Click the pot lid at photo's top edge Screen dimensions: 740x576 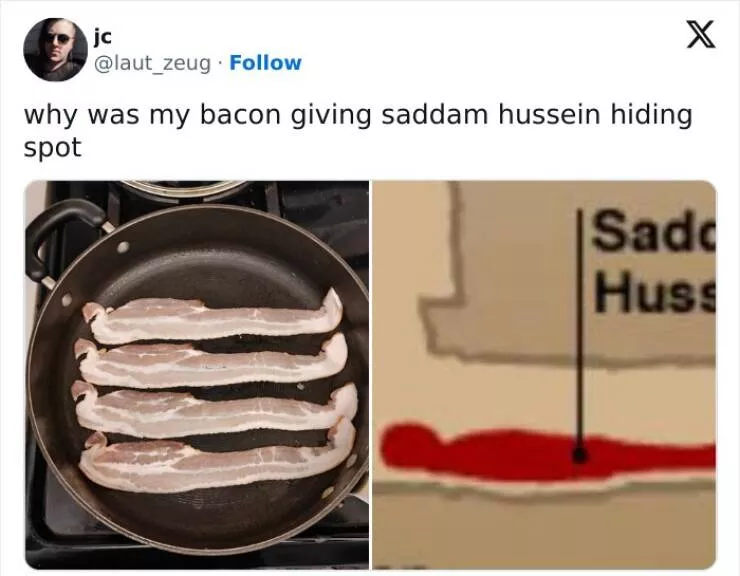(x=184, y=187)
